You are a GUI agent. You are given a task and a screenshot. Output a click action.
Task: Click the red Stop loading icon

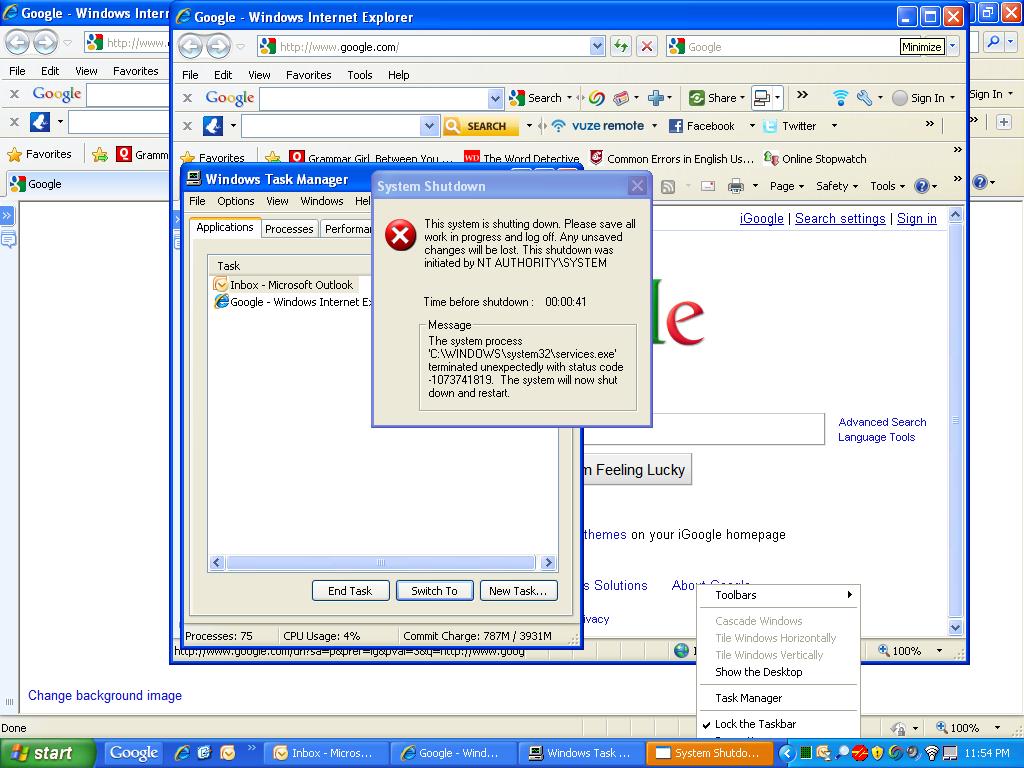[647, 46]
